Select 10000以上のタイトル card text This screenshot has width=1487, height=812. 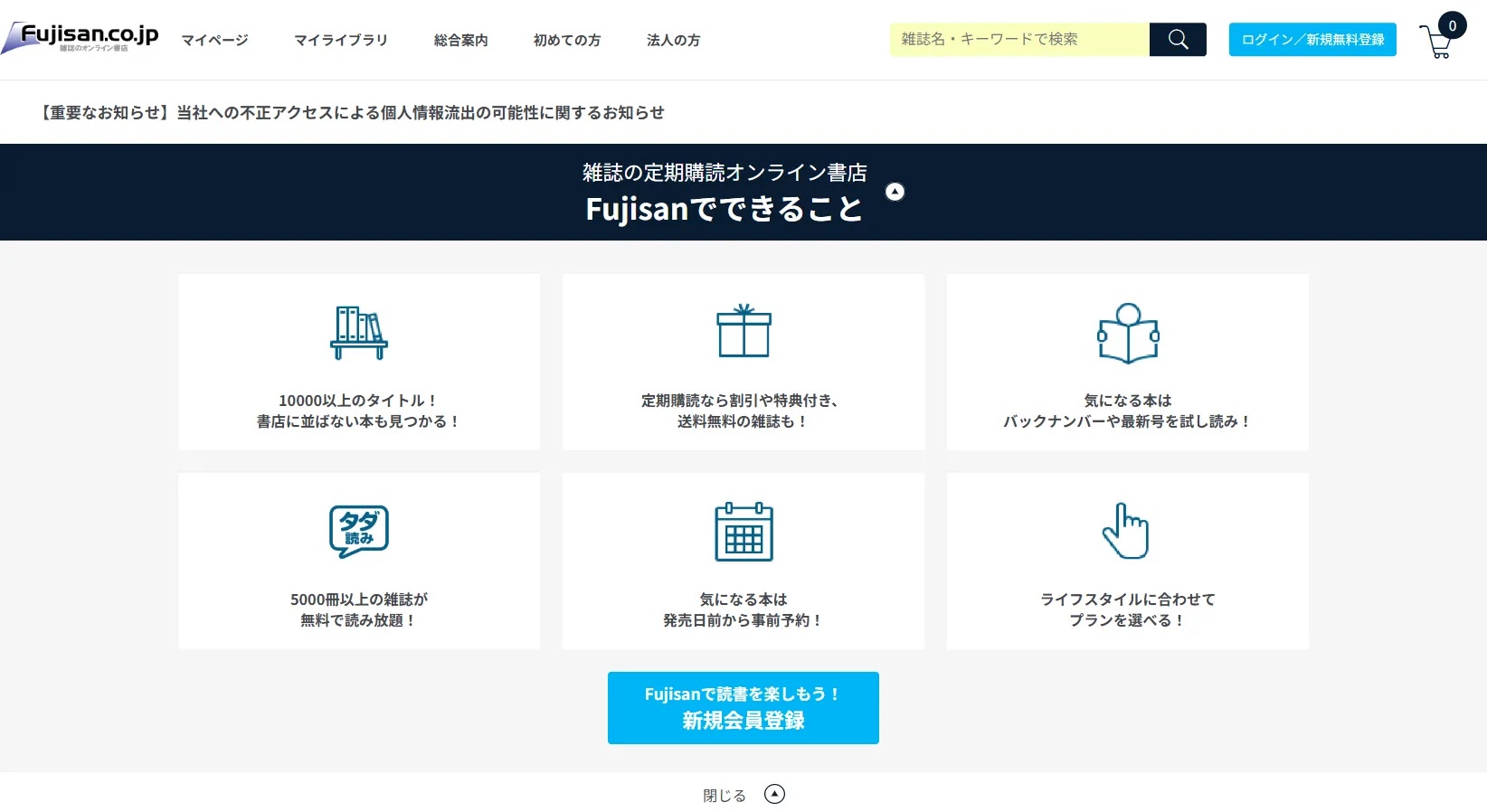point(359,411)
